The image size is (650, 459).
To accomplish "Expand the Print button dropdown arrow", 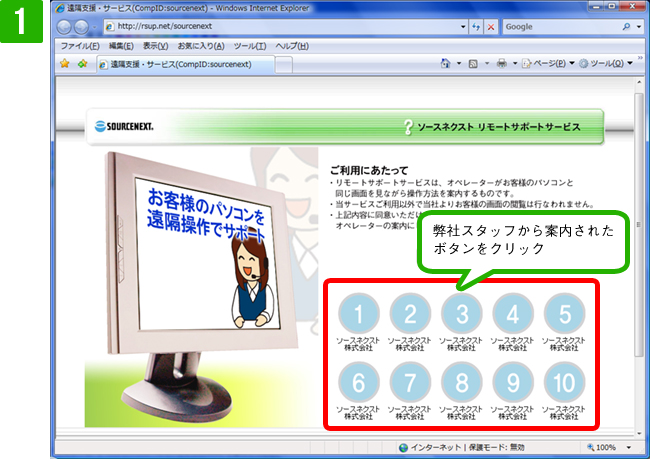I will click(x=515, y=63).
